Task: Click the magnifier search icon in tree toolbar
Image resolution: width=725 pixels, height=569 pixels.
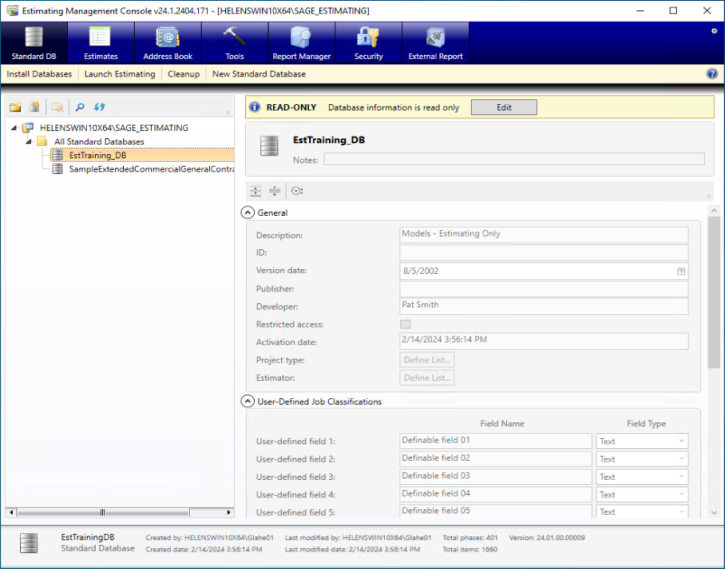Action: [x=80, y=107]
